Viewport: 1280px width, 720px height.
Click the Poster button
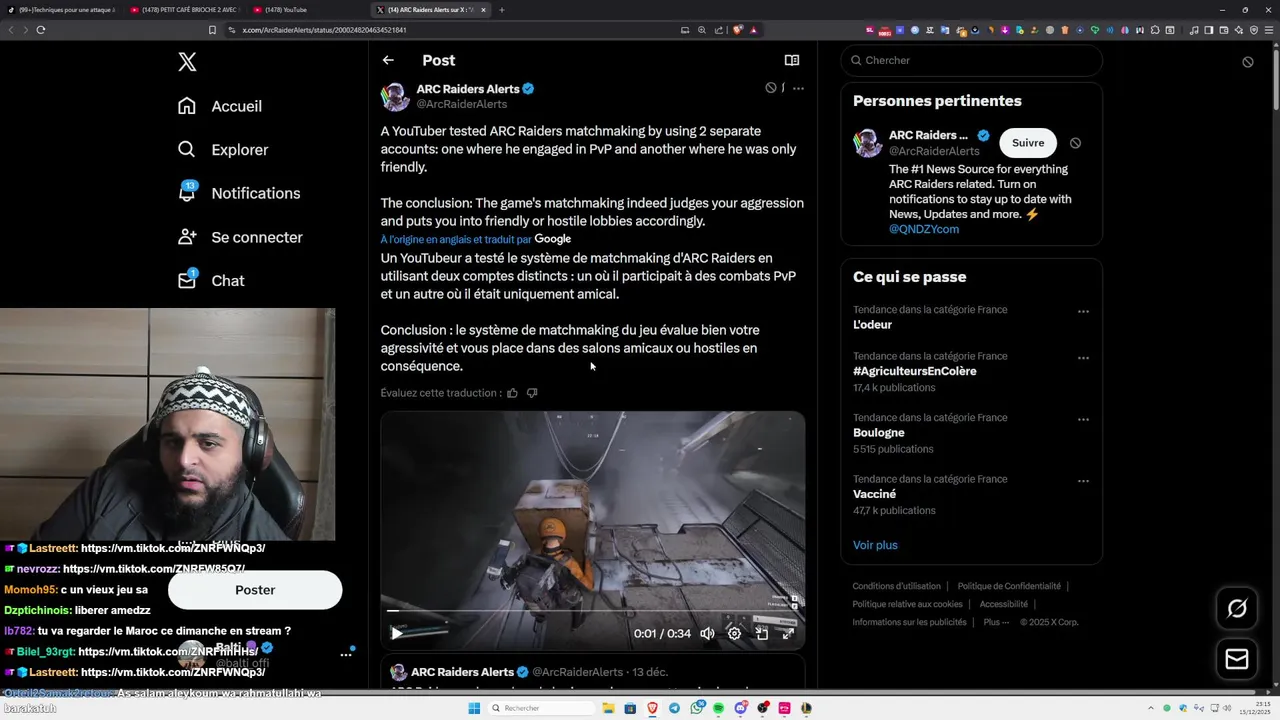pyautogui.click(x=255, y=590)
